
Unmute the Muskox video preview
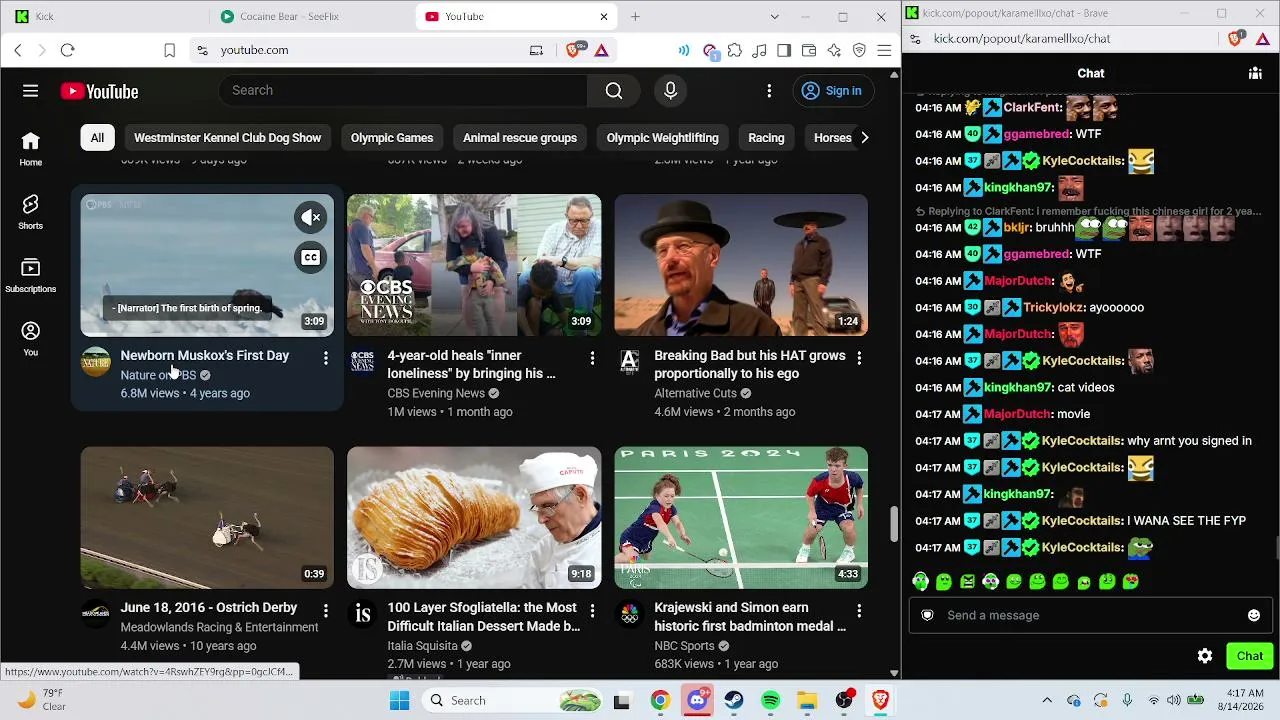tap(310, 217)
